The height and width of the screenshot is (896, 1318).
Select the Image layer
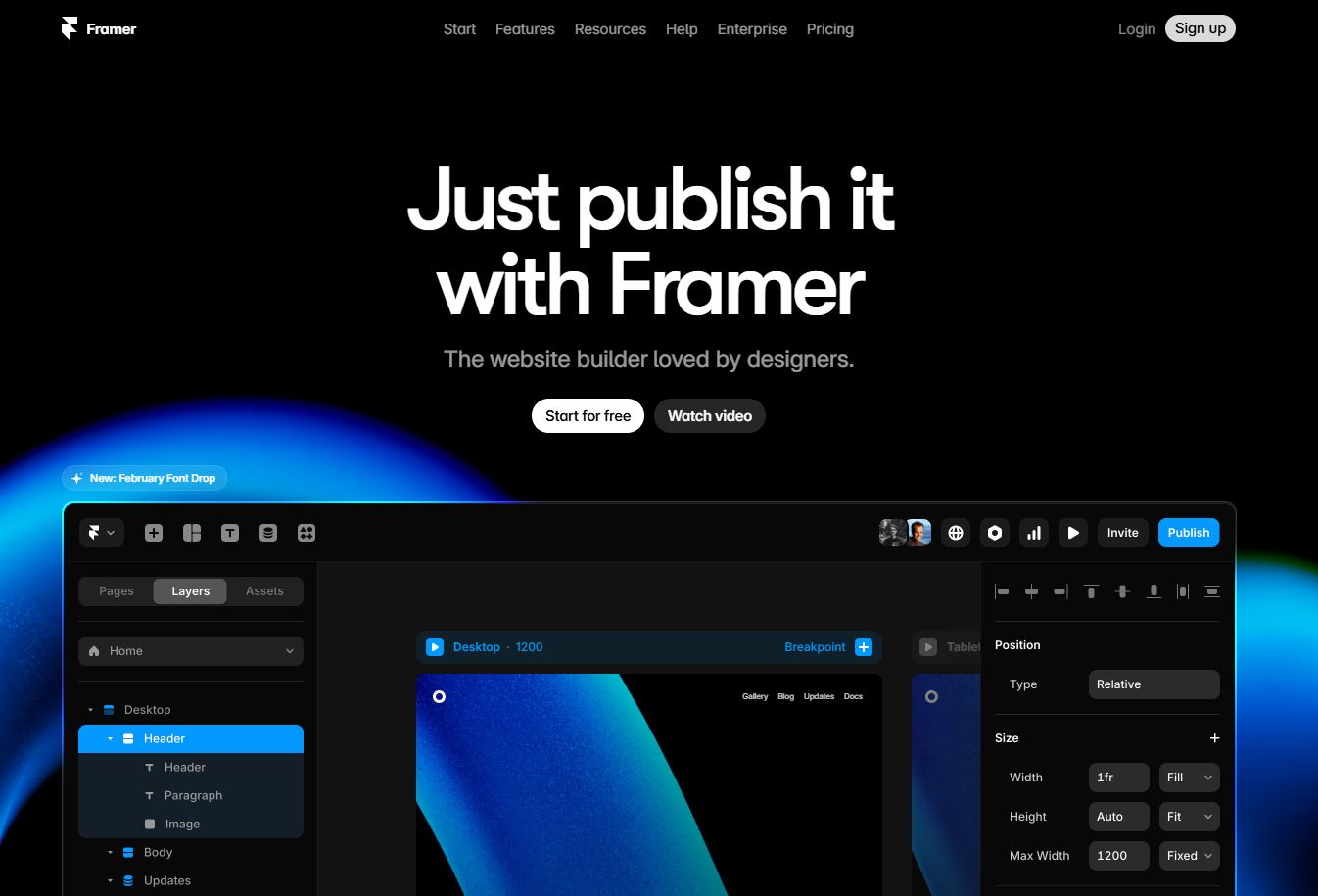pos(191,824)
